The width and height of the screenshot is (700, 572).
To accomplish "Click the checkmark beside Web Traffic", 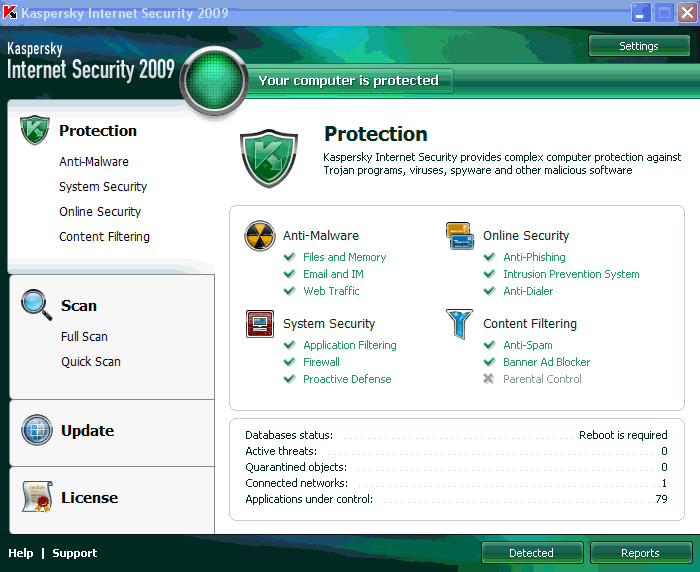I will [x=290, y=291].
